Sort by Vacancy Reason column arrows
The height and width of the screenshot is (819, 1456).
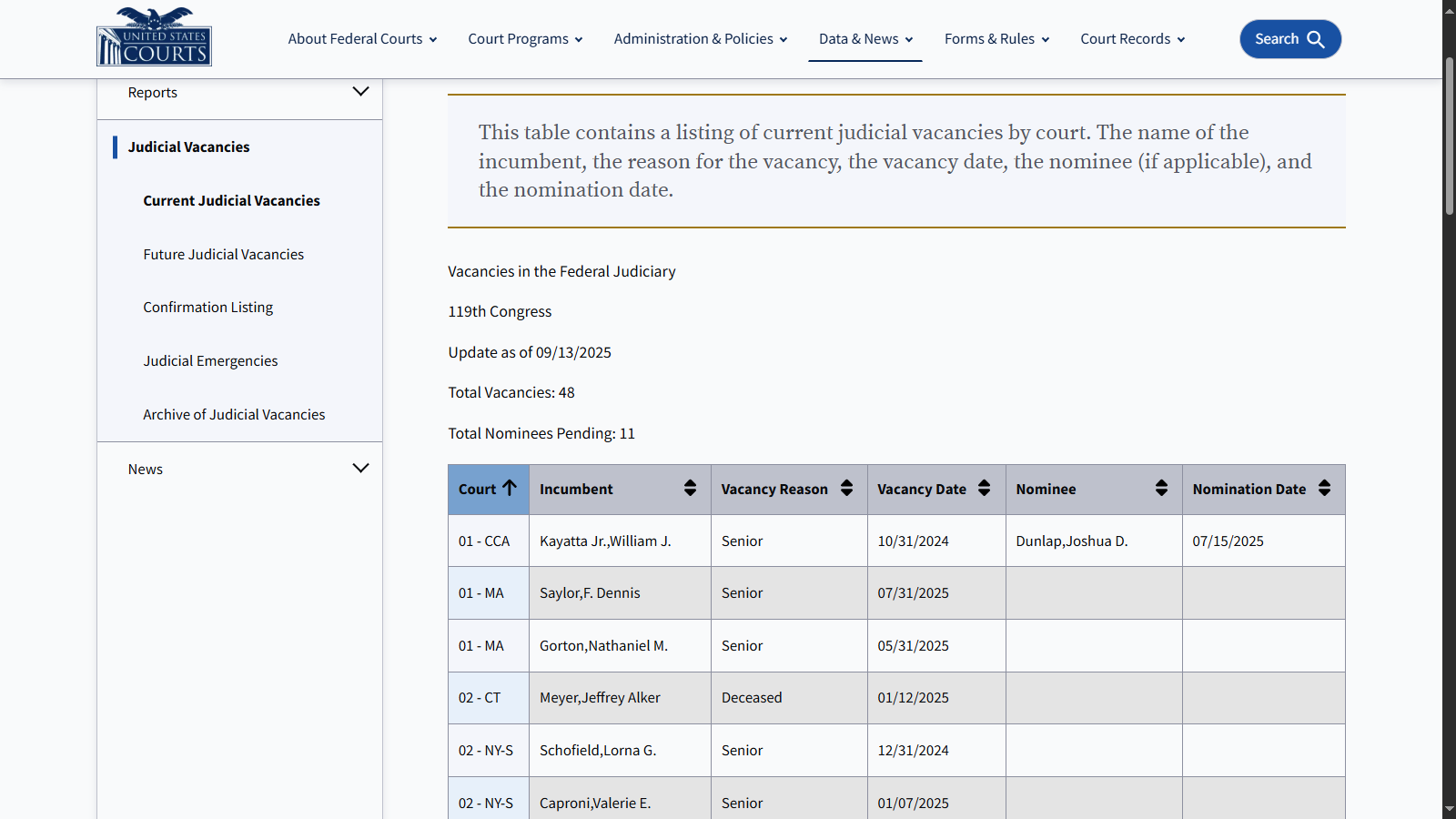(846, 489)
